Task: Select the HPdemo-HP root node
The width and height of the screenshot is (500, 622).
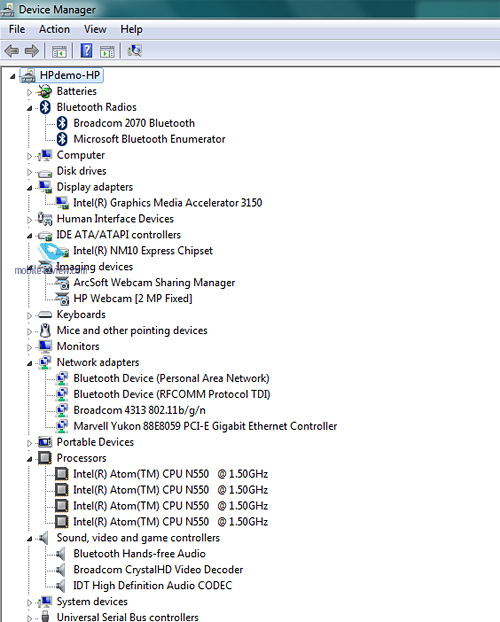Action: tap(70, 75)
